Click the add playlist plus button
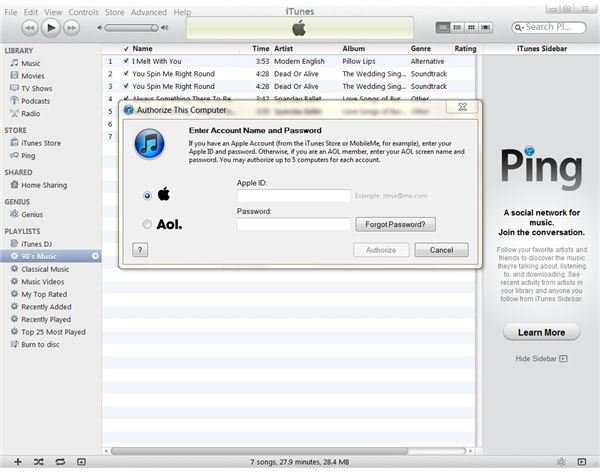Image resolution: width=600 pixels, height=472 pixels. (18, 462)
